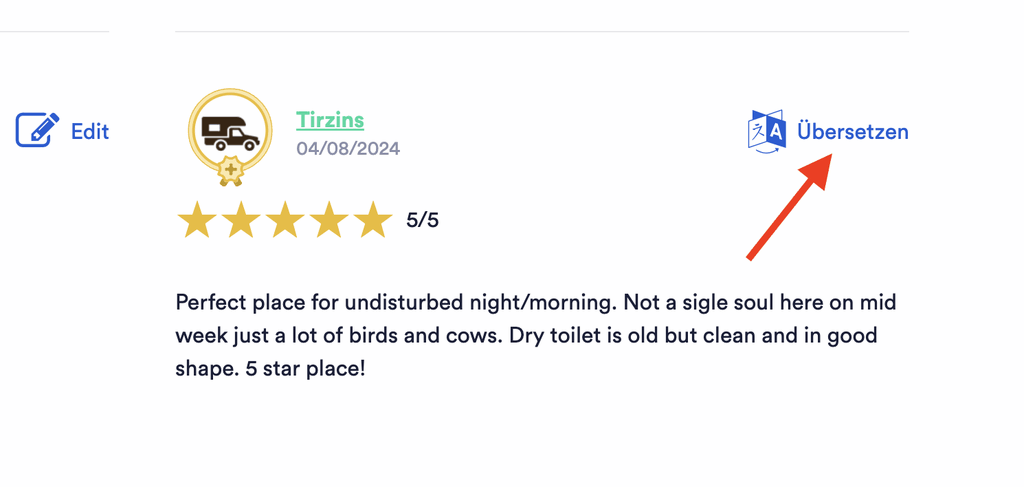Screen dimensions: 1024x487
Task: Translate the review via Übersetzen
Action: pos(852,132)
